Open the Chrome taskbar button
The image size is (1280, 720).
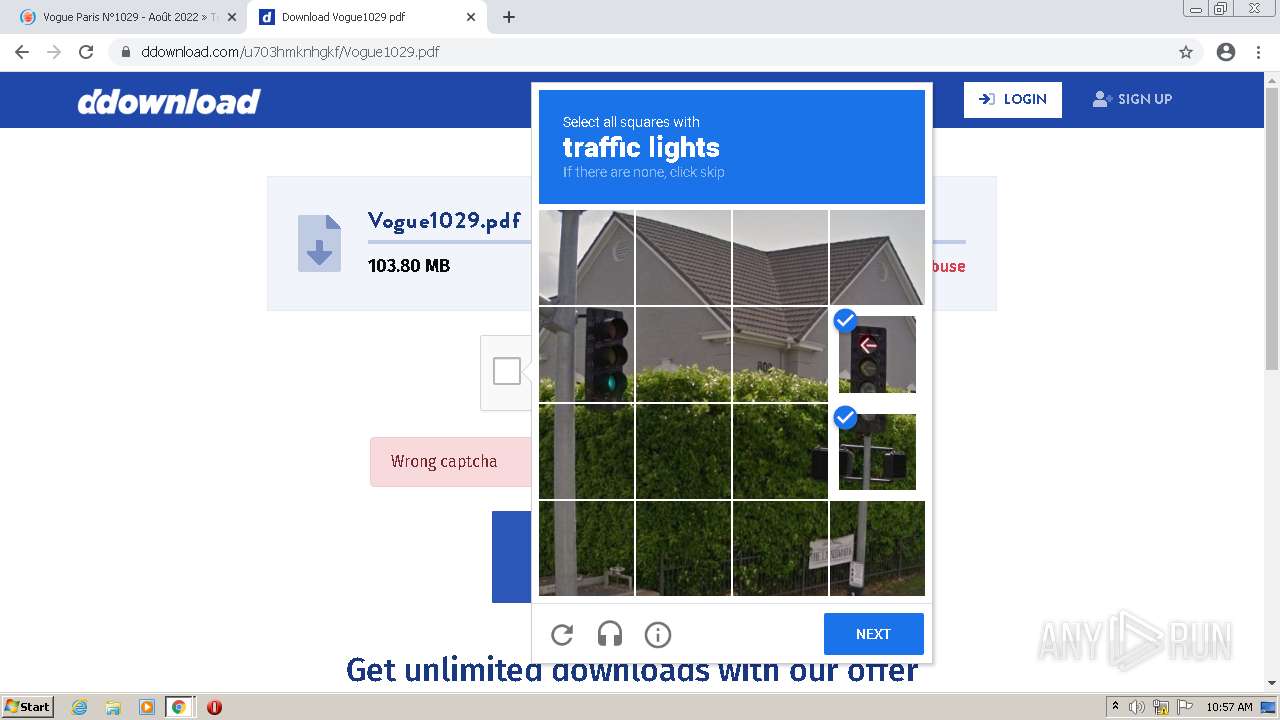point(179,707)
